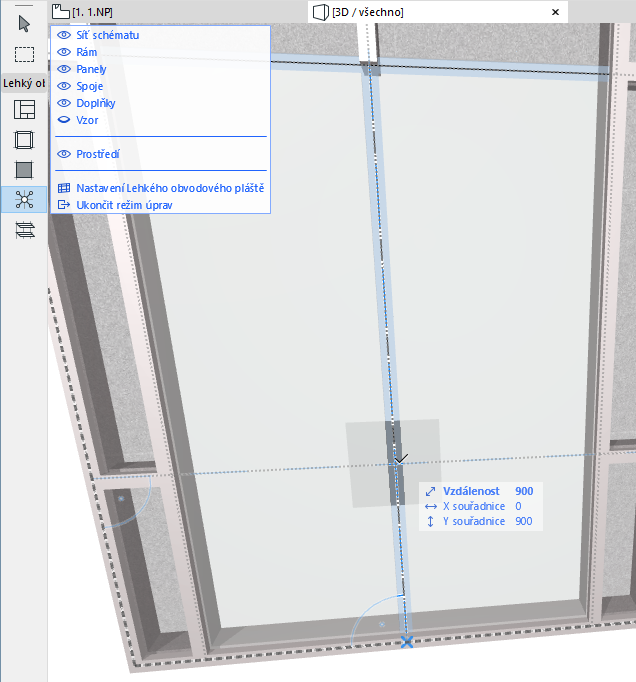636x682 pixels.
Task: Click the Panely label
Action: click(x=91, y=69)
